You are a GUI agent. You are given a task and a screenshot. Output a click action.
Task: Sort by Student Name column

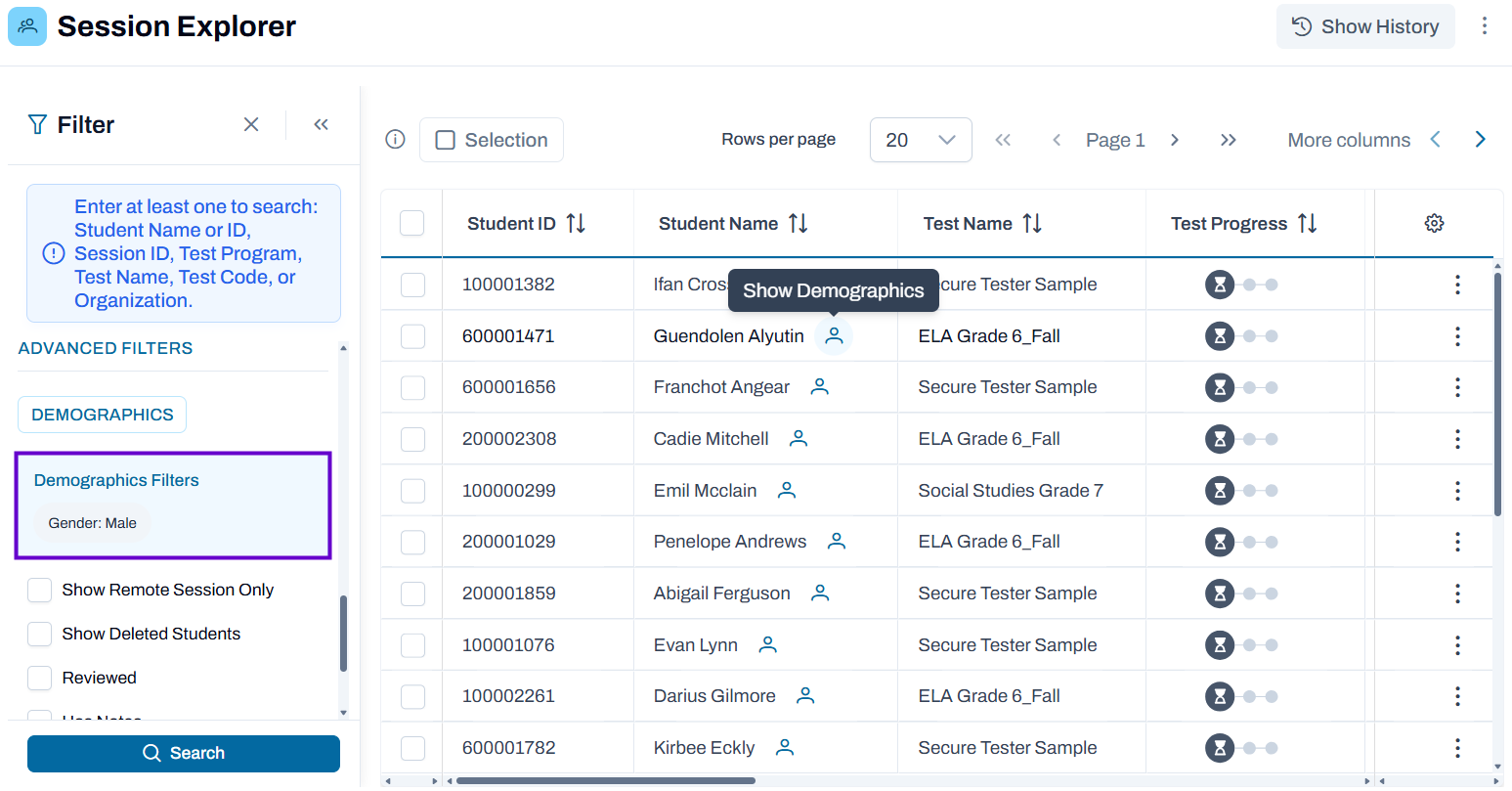(x=798, y=224)
